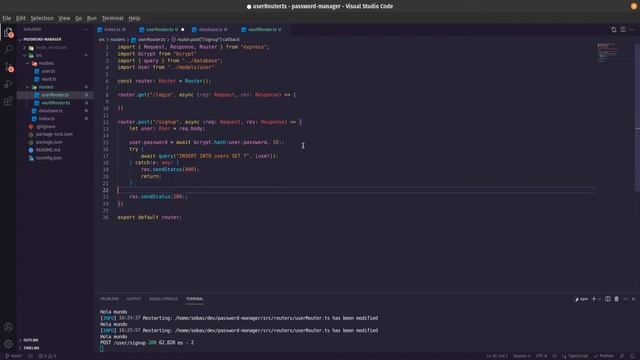
Task: Change the LF end of line sequence
Action: click(554, 356)
